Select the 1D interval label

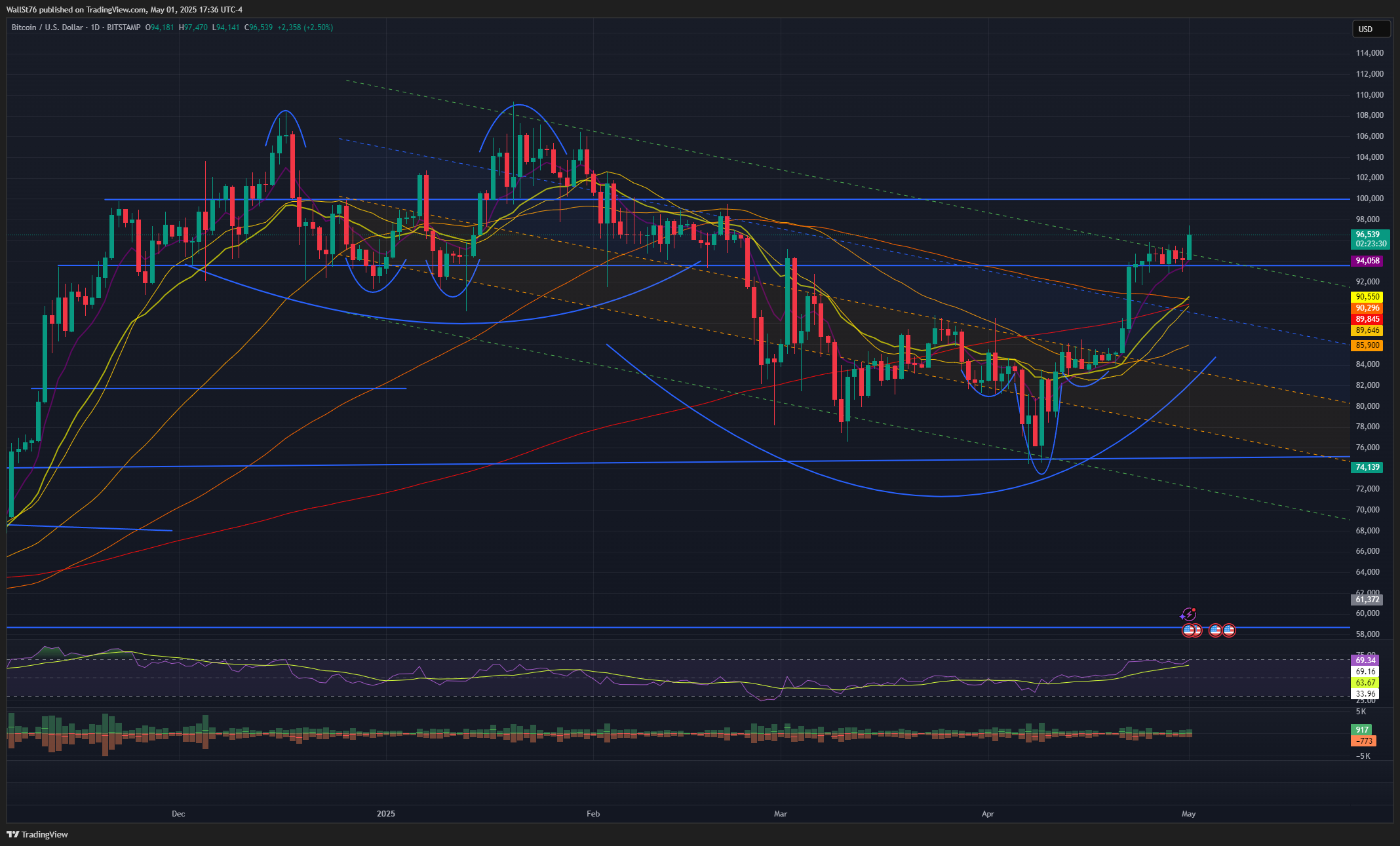[x=94, y=28]
